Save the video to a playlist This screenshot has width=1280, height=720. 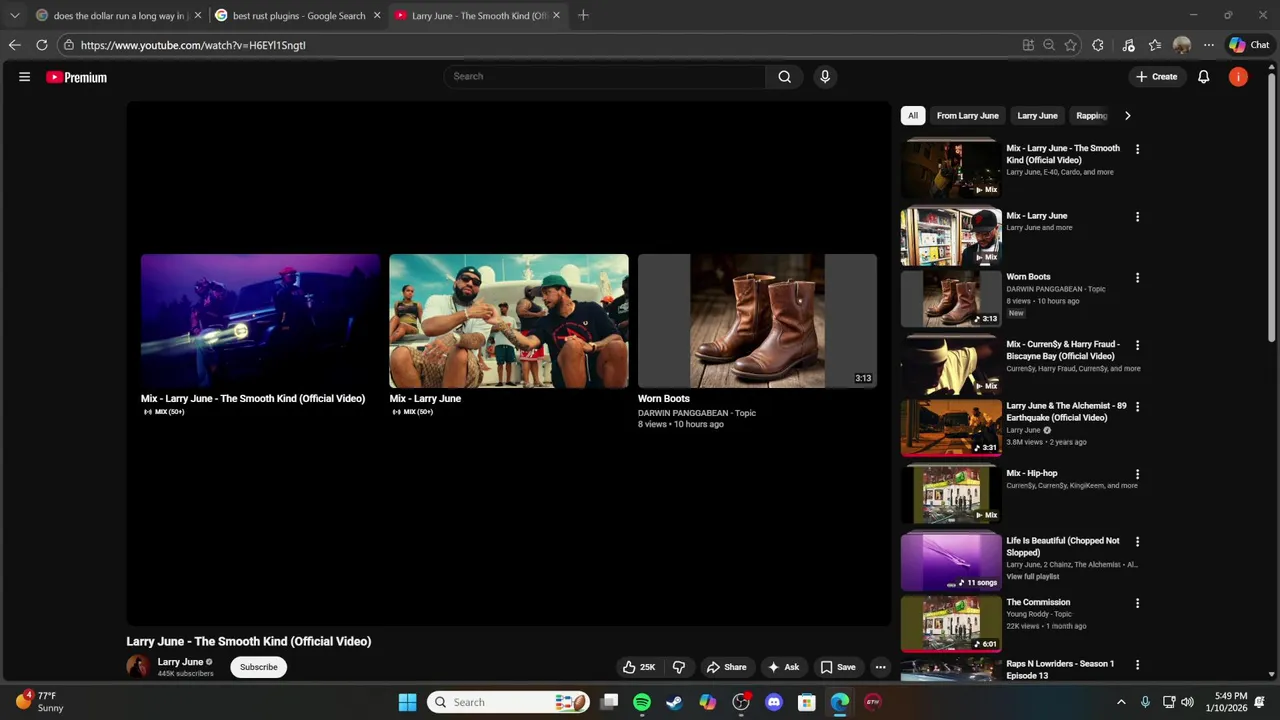click(838, 667)
